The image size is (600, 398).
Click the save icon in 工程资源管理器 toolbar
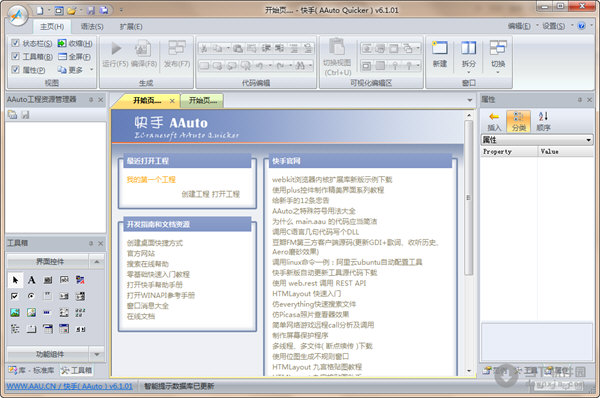pyautogui.click(x=25, y=114)
